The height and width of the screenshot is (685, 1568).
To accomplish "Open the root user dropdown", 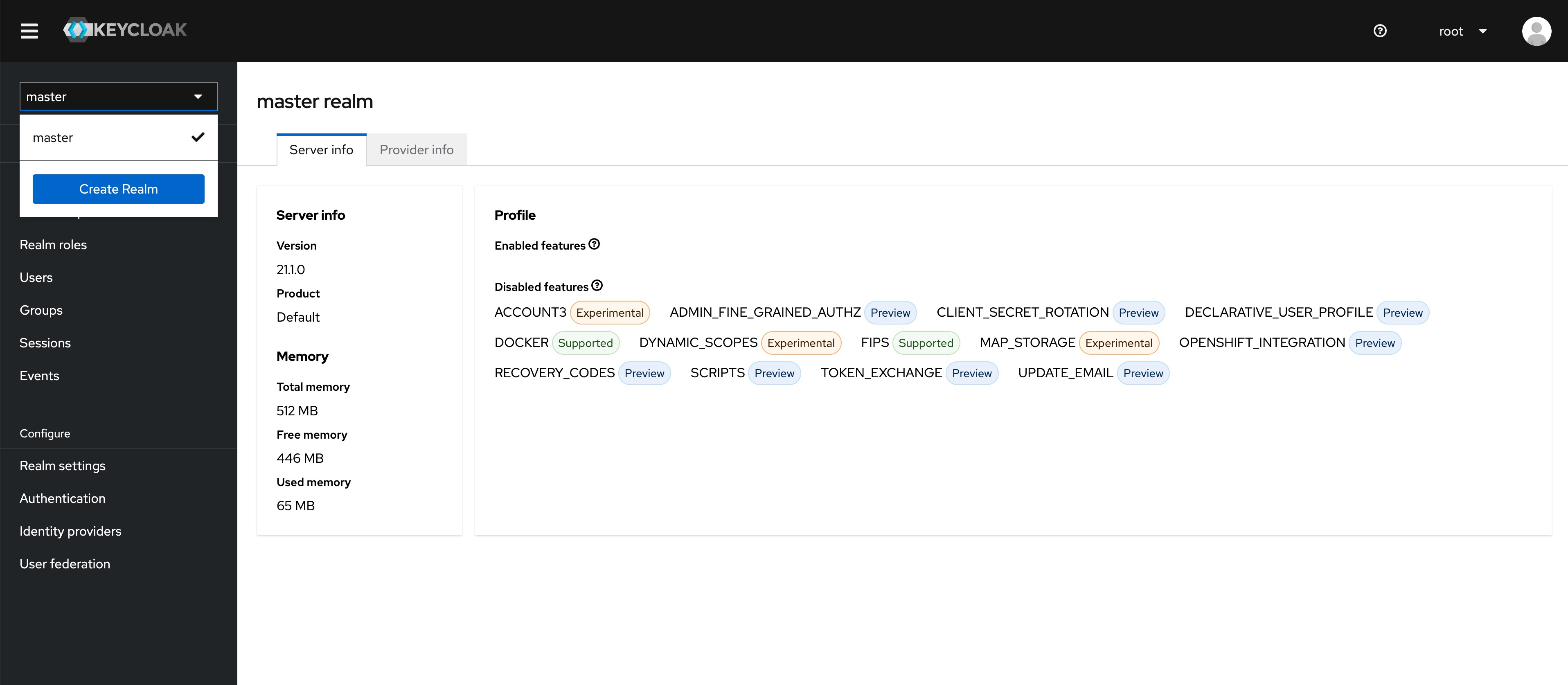I will [1462, 31].
